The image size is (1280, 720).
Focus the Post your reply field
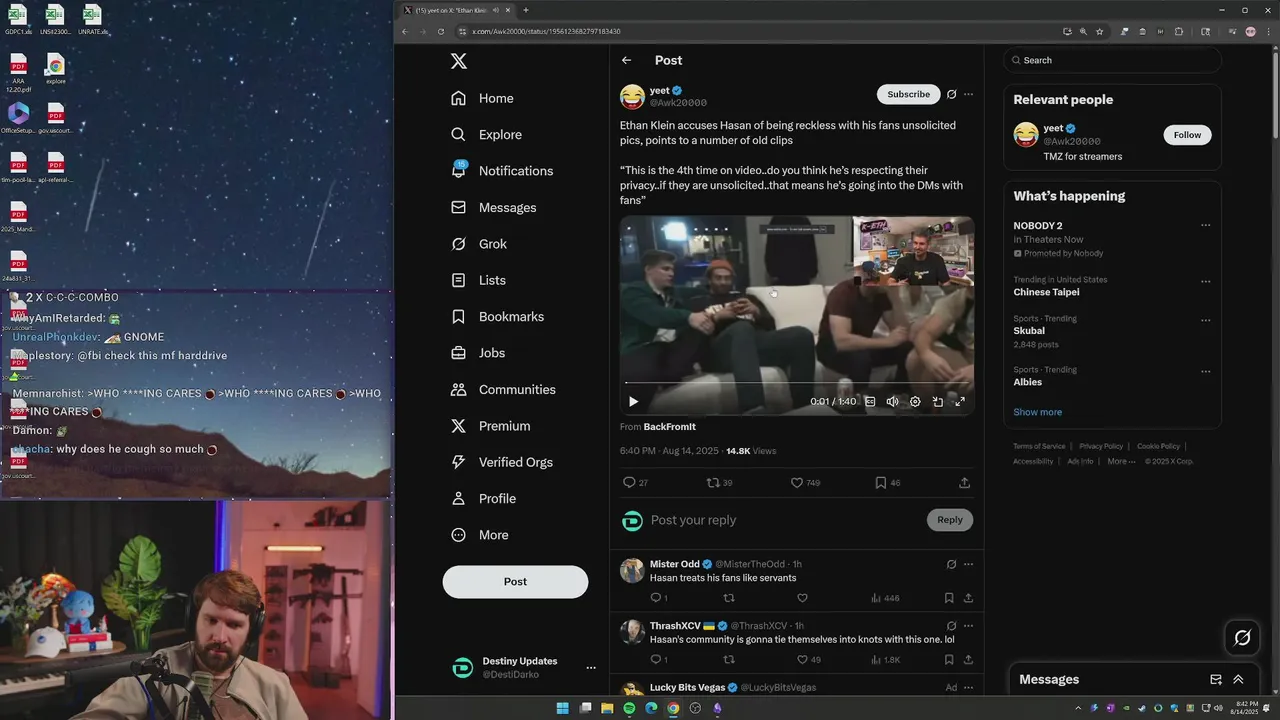point(785,520)
